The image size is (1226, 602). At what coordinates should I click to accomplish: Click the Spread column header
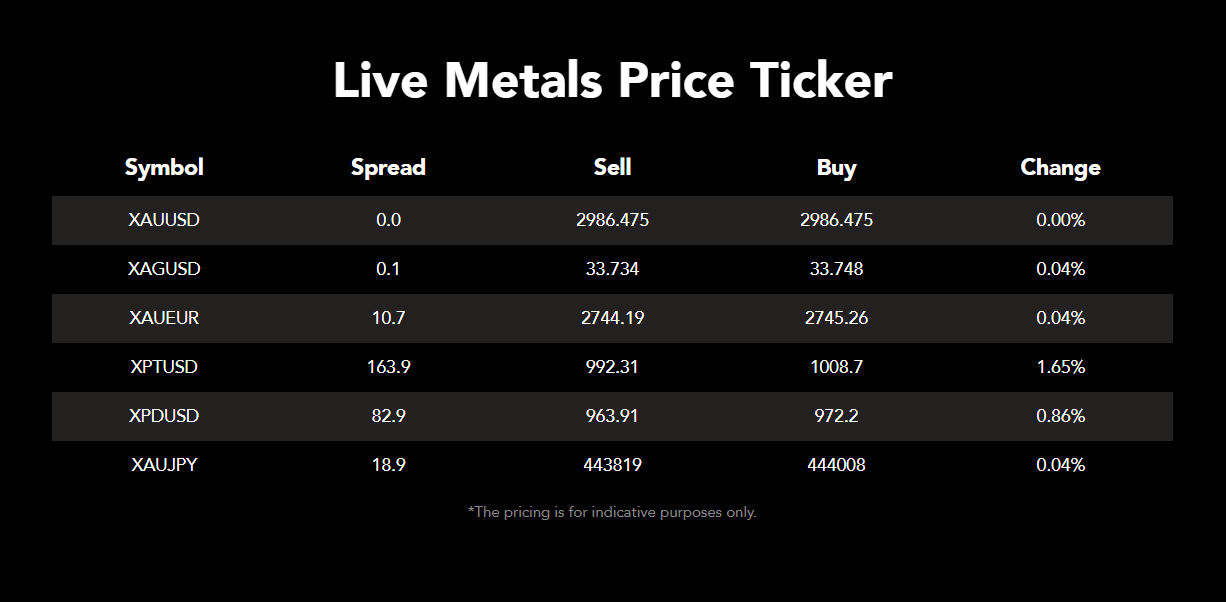(388, 168)
